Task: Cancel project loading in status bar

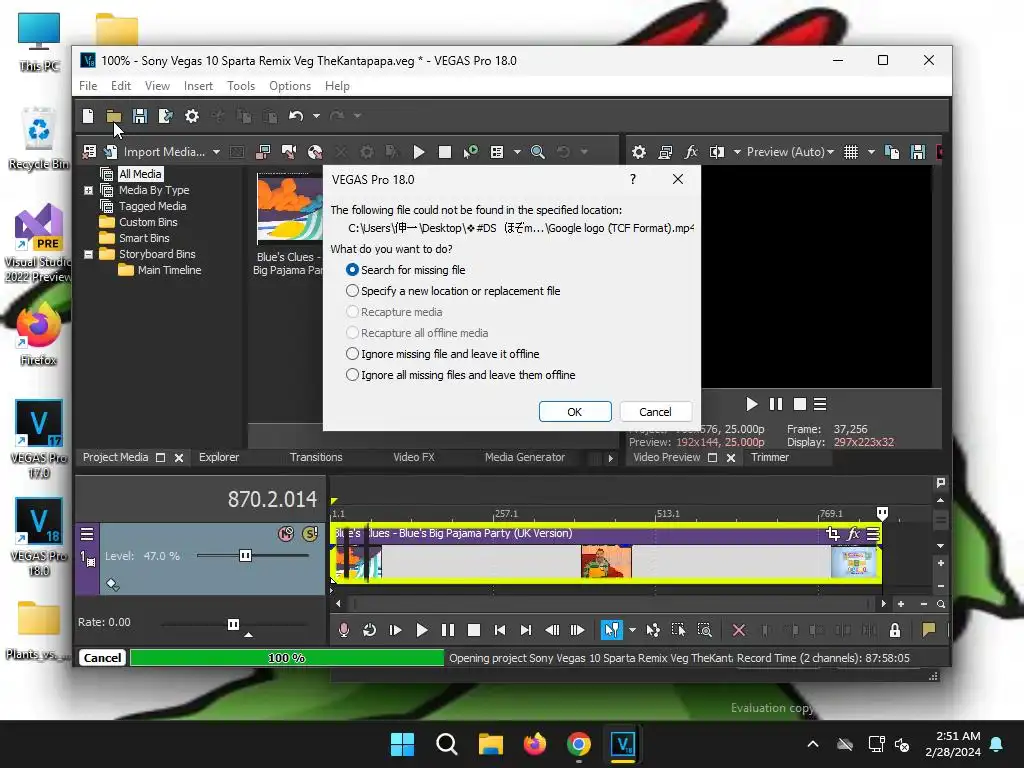Action: point(103,658)
